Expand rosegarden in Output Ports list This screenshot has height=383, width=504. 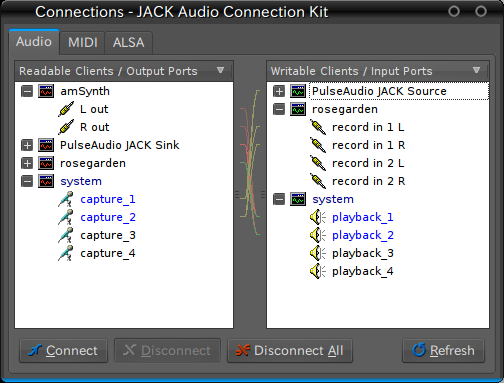[27, 163]
